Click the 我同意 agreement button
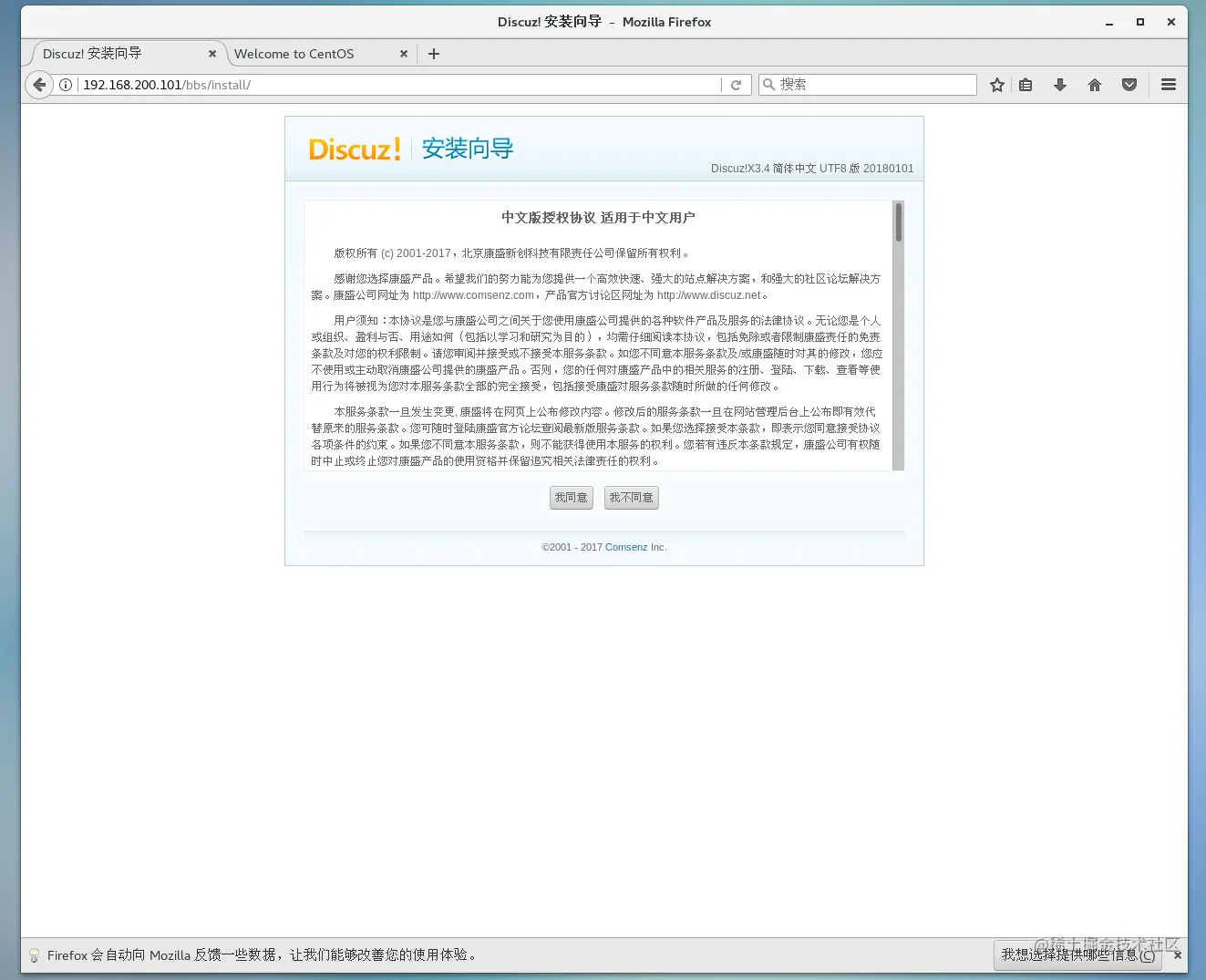 571,498
